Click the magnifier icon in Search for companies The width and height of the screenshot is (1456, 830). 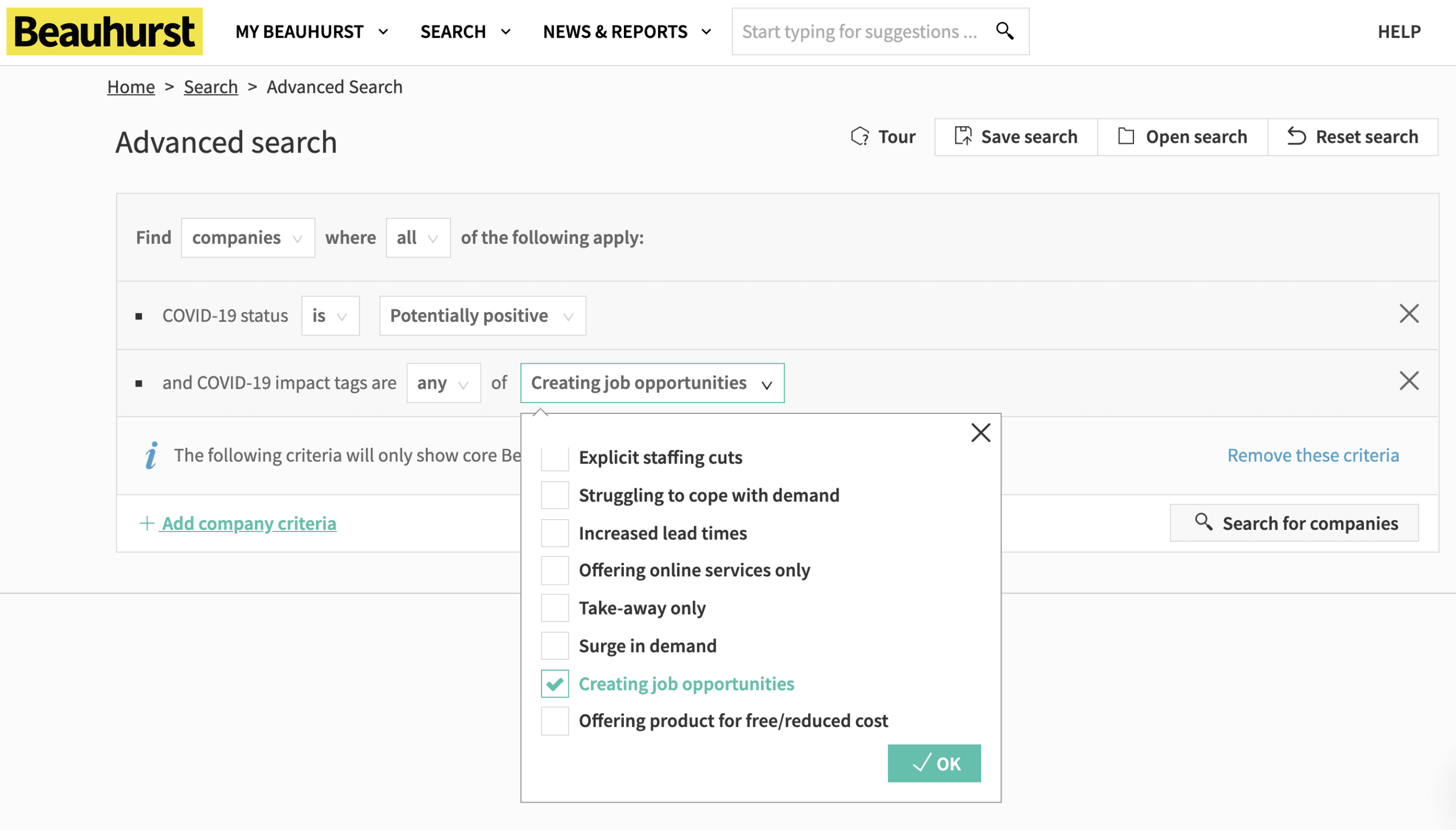point(1203,522)
